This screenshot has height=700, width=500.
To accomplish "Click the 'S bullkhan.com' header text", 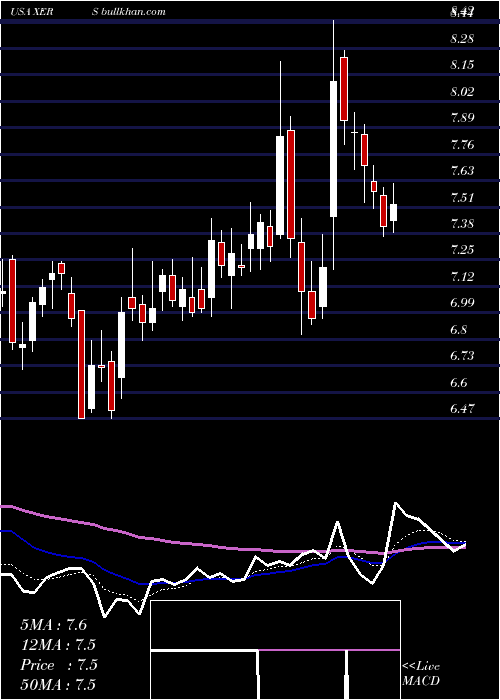I will point(129,12).
